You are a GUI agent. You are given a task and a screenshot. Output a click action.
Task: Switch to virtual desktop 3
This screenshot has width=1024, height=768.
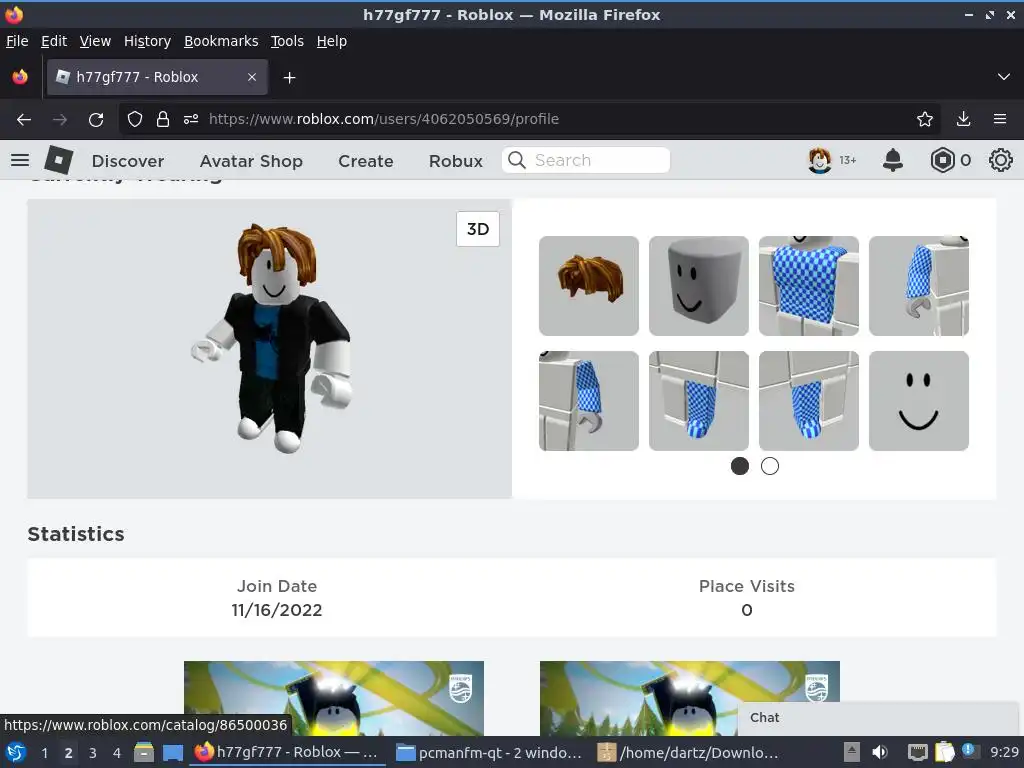pyautogui.click(x=93, y=753)
